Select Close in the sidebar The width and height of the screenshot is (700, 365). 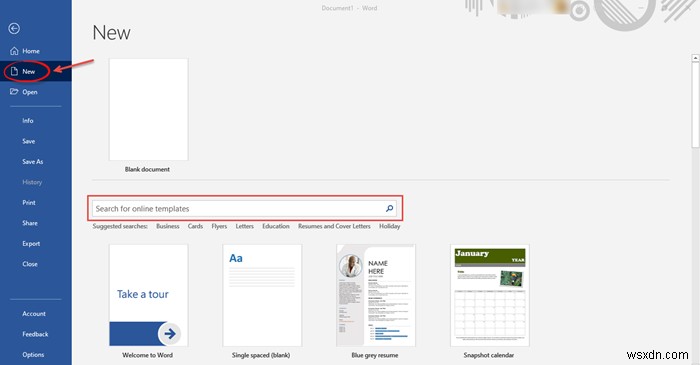(30, 264)
